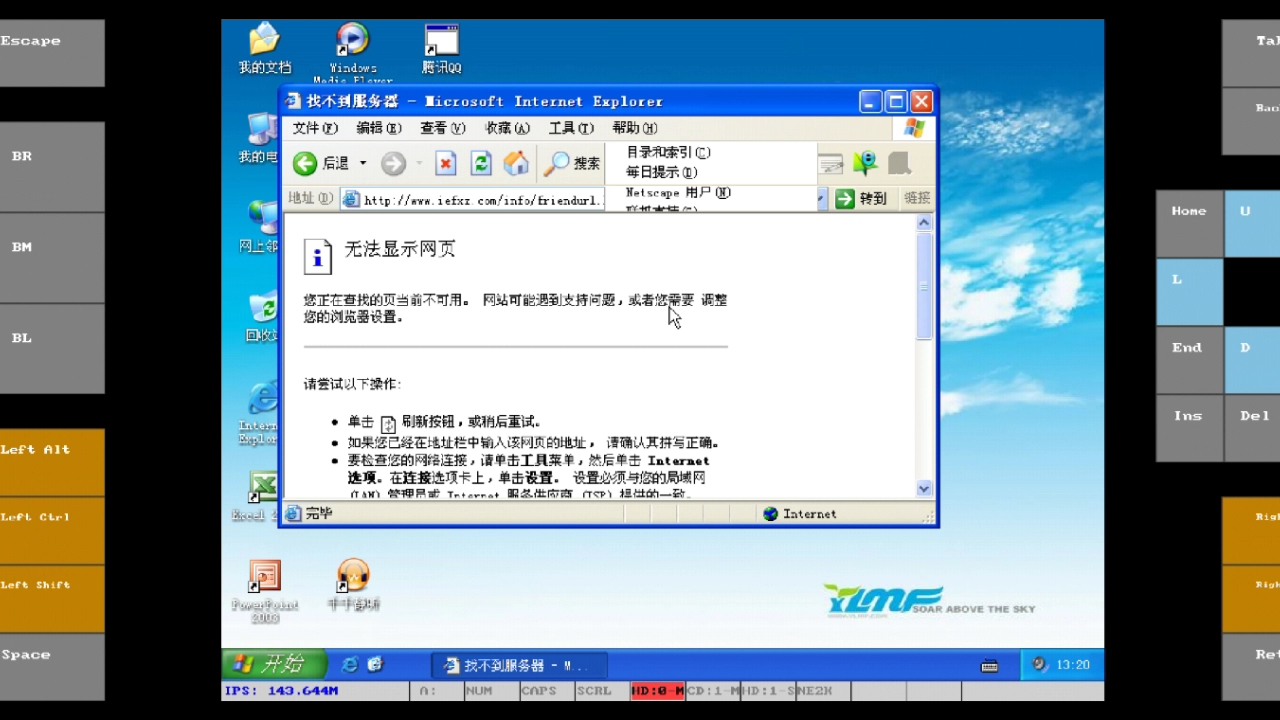Viewport: 1280px width, 720px height.
Task: Click the Mail envelope toolbar icon
Action: click(x=831, y=164)
